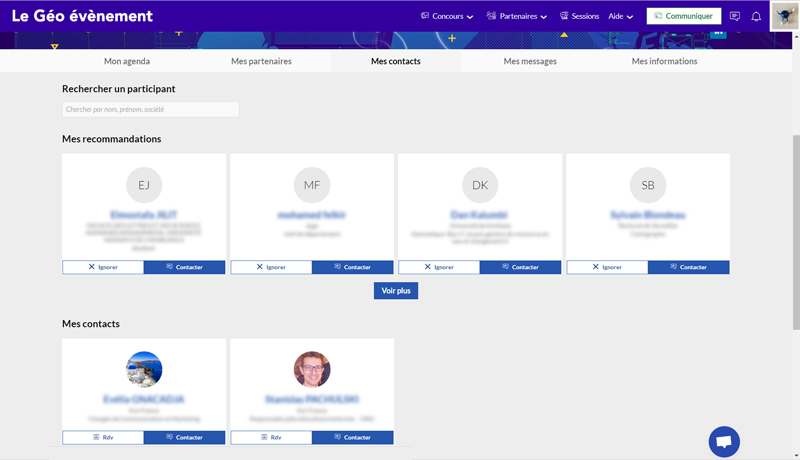Click the DK initials avatar
Screen dimensions: 800x460
coord(480,185)
